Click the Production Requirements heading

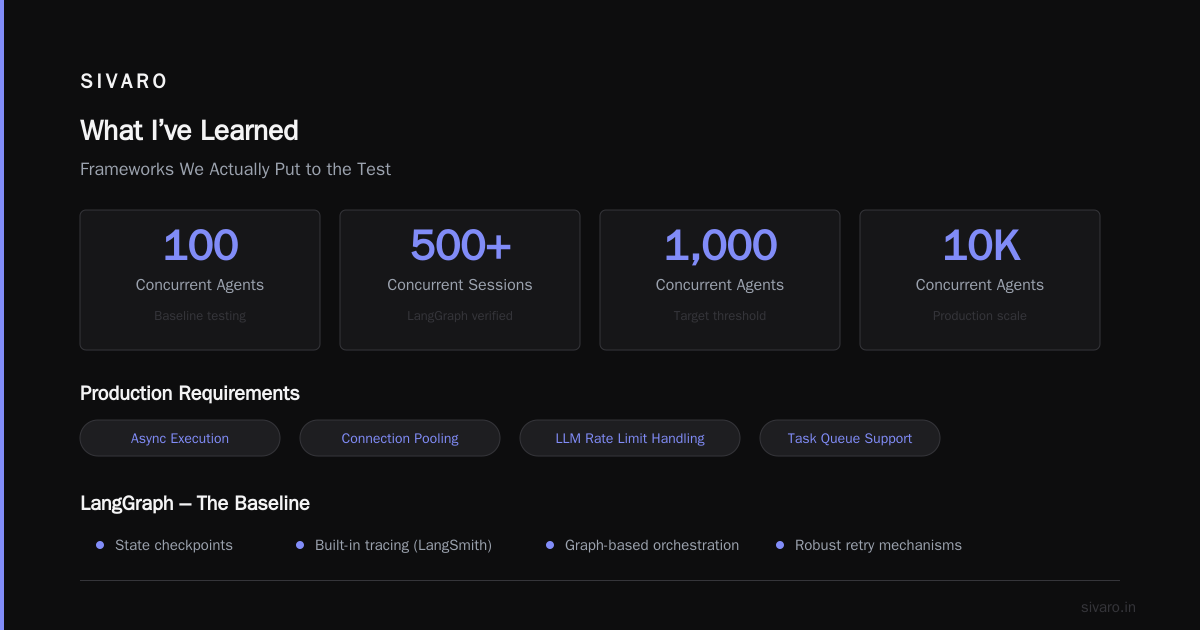tap(190, 393)
